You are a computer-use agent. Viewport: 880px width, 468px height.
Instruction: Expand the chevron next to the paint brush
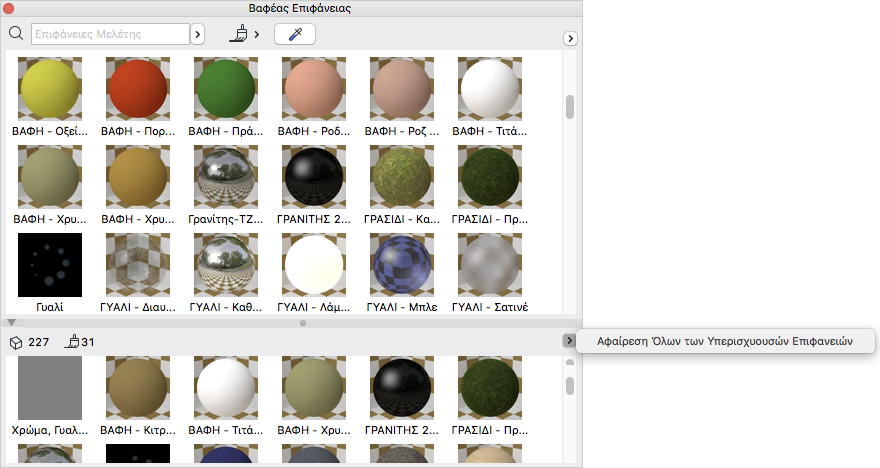pos(256,34)
